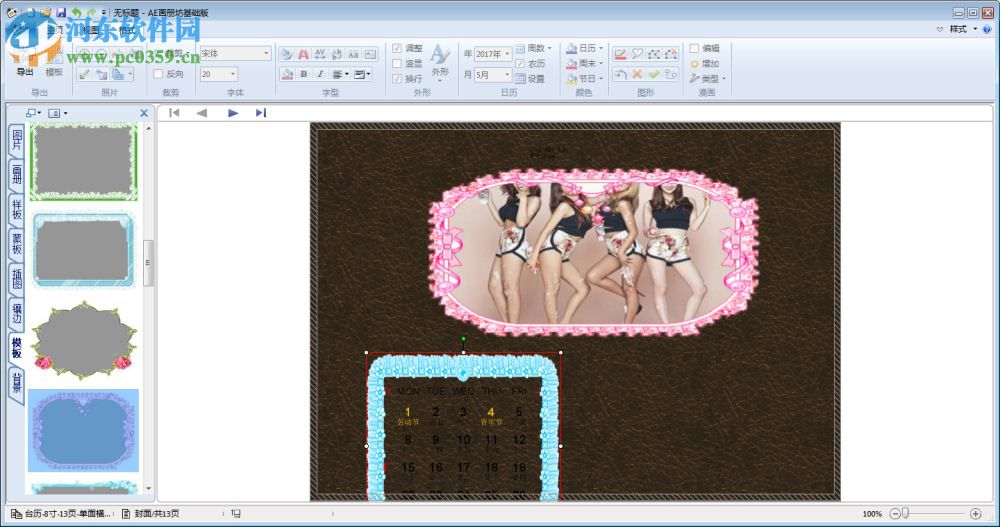Toggle the 农历 lunar calendar checkbox

pos(531,64)
